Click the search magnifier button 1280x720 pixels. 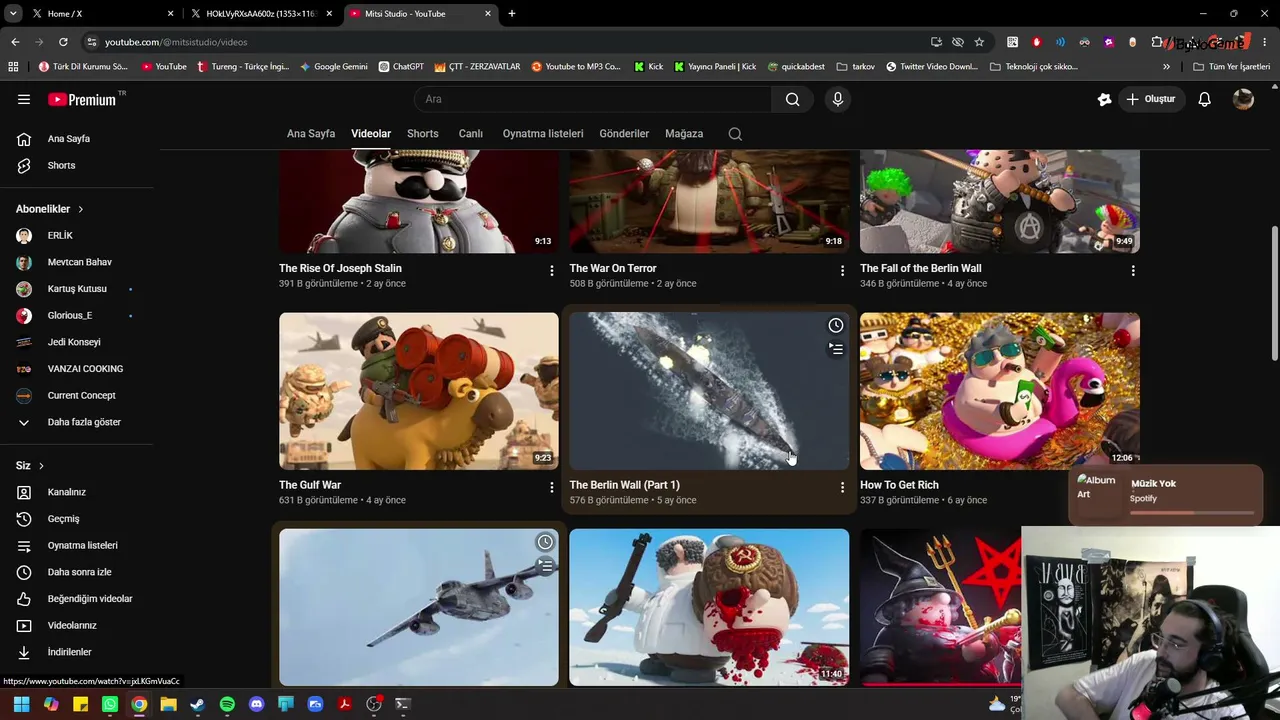point(792,99)
